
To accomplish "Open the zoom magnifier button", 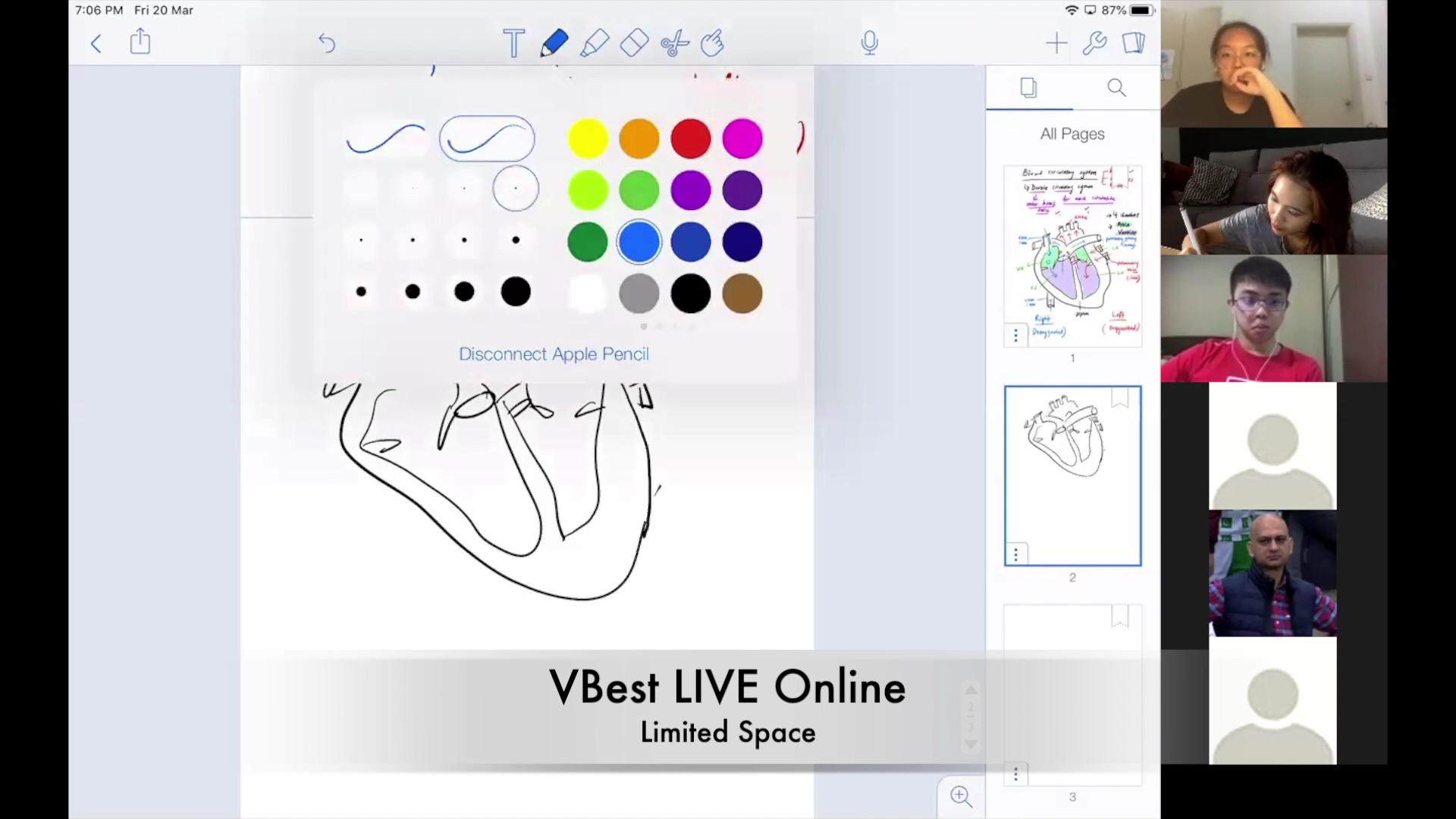I will 961,795.
